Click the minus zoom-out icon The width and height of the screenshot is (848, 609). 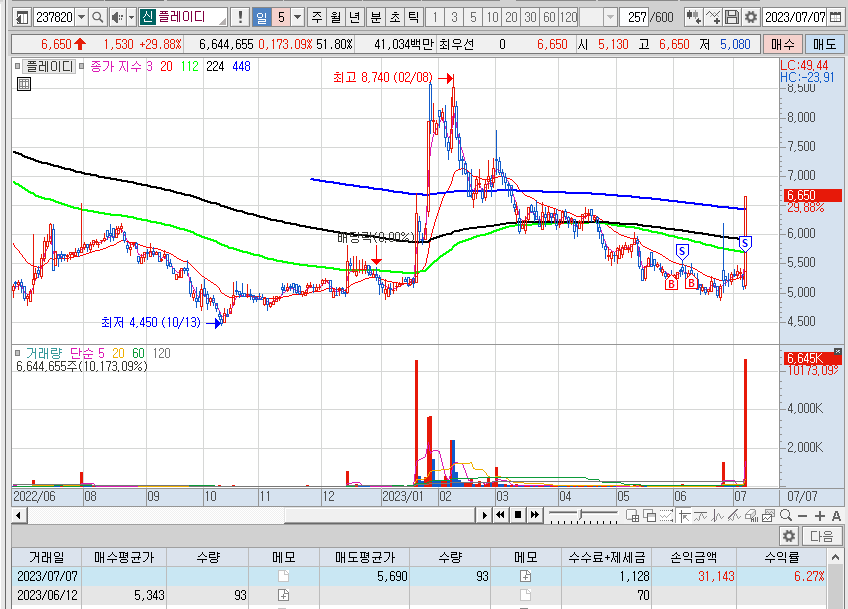tap(803, 515)
